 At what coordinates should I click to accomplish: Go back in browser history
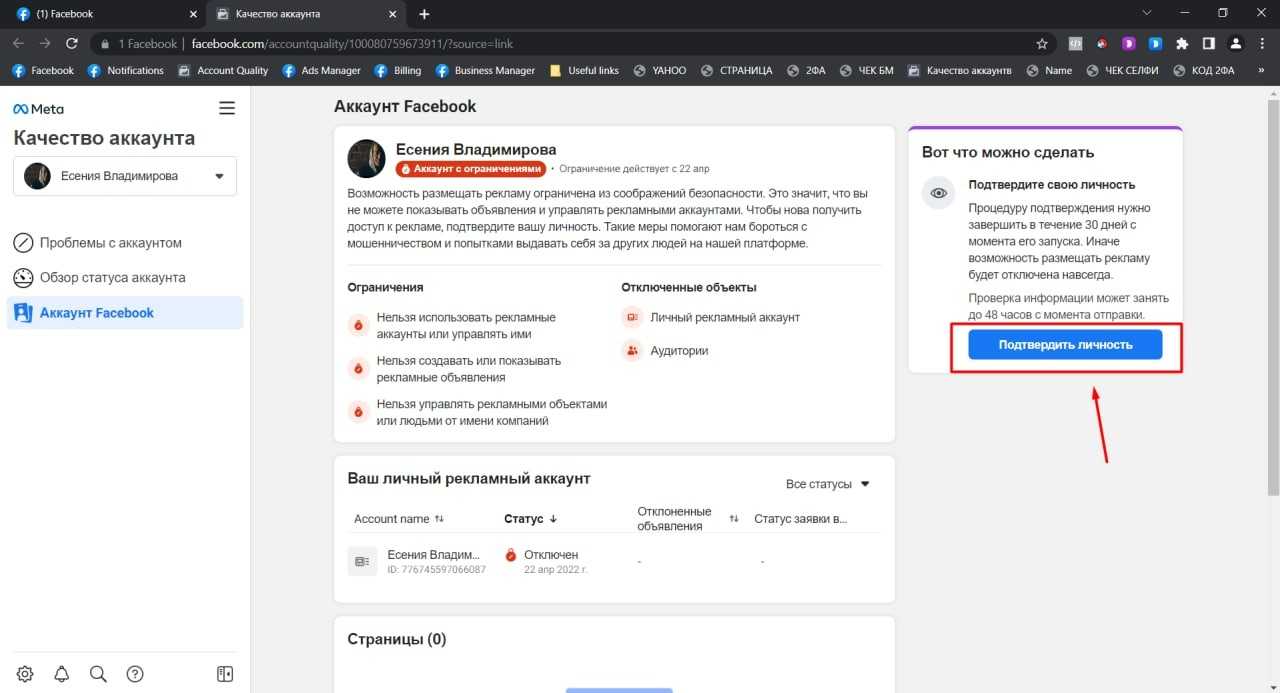(17, 44)
